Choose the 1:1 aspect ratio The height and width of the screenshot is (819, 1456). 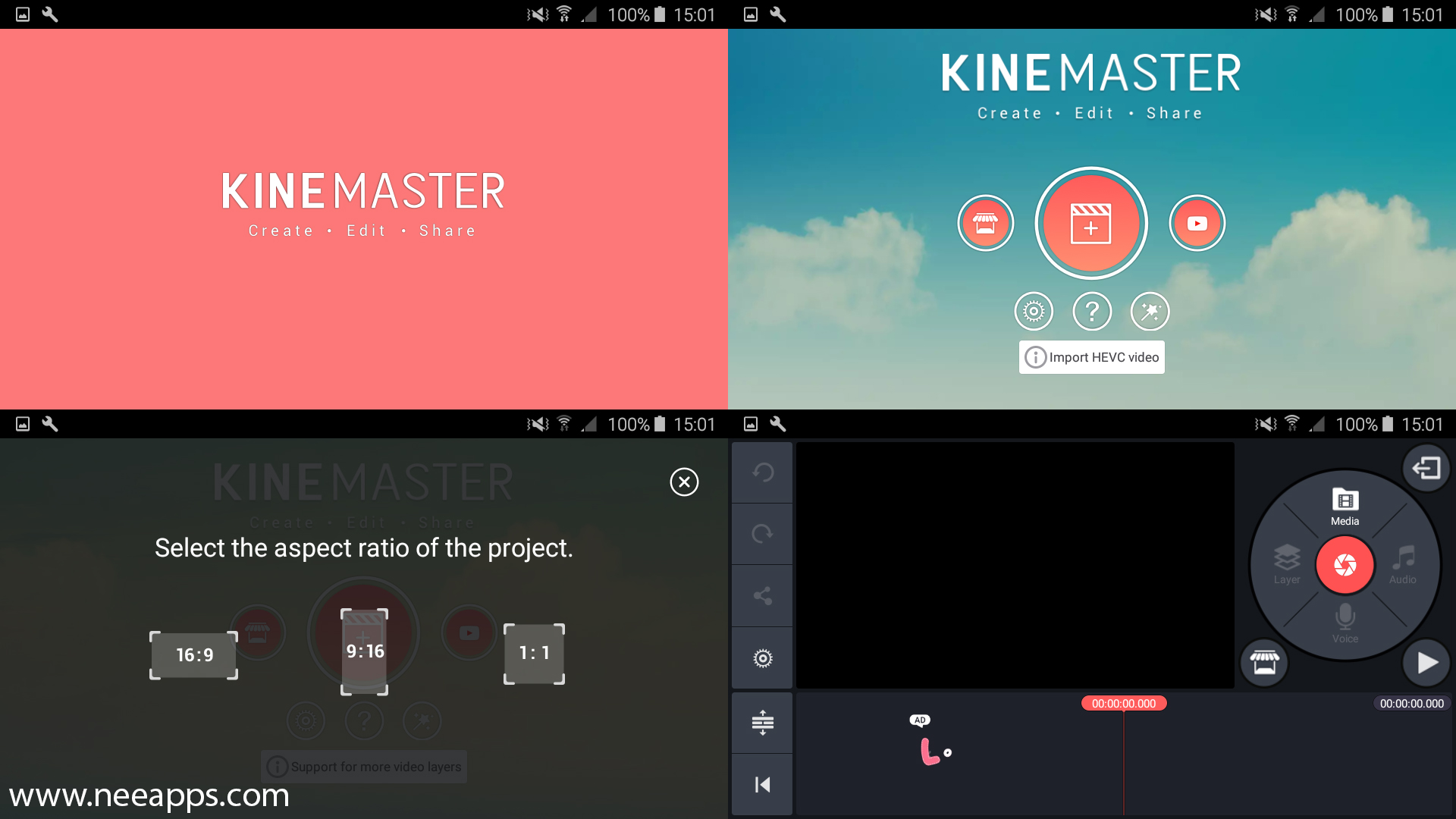tap(534, 654)
